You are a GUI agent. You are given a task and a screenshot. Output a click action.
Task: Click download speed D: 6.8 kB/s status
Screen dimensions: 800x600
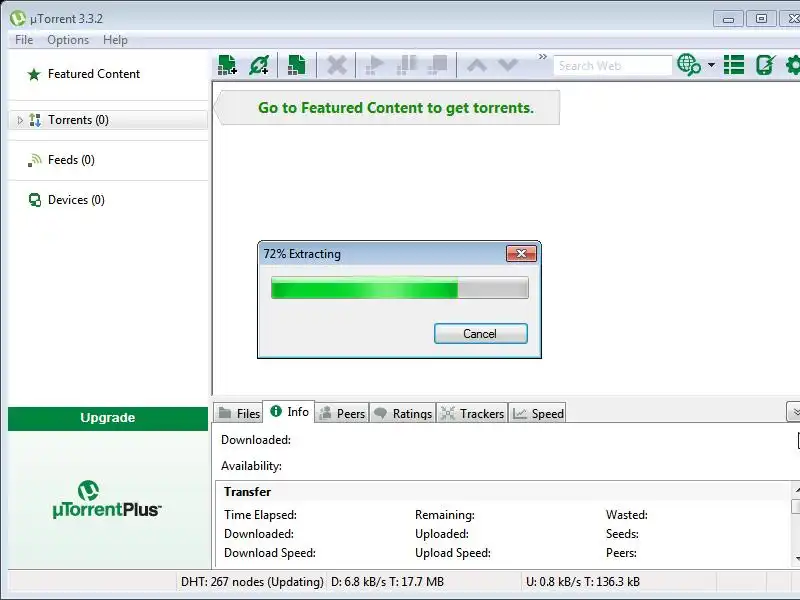coord(387,582)
